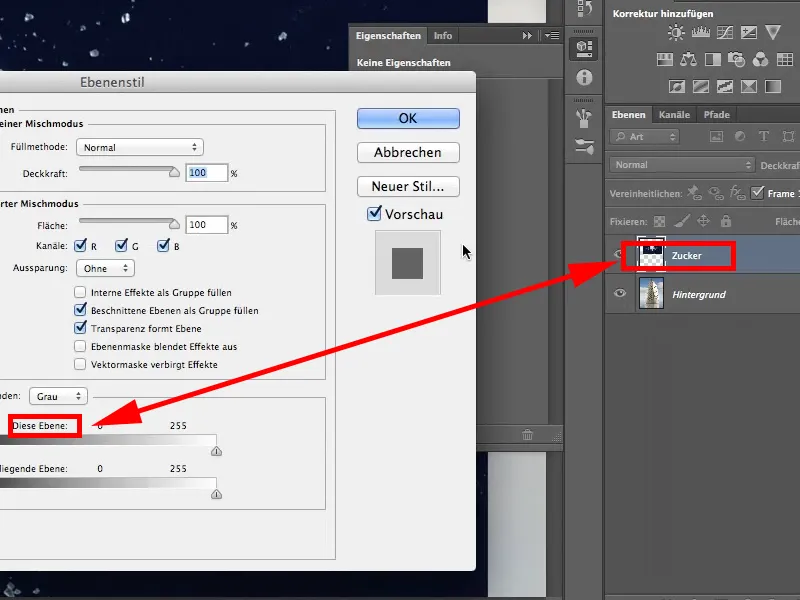
Task: Add a Color Balance adjustment (scales icon)
Action: coord(688,60)
